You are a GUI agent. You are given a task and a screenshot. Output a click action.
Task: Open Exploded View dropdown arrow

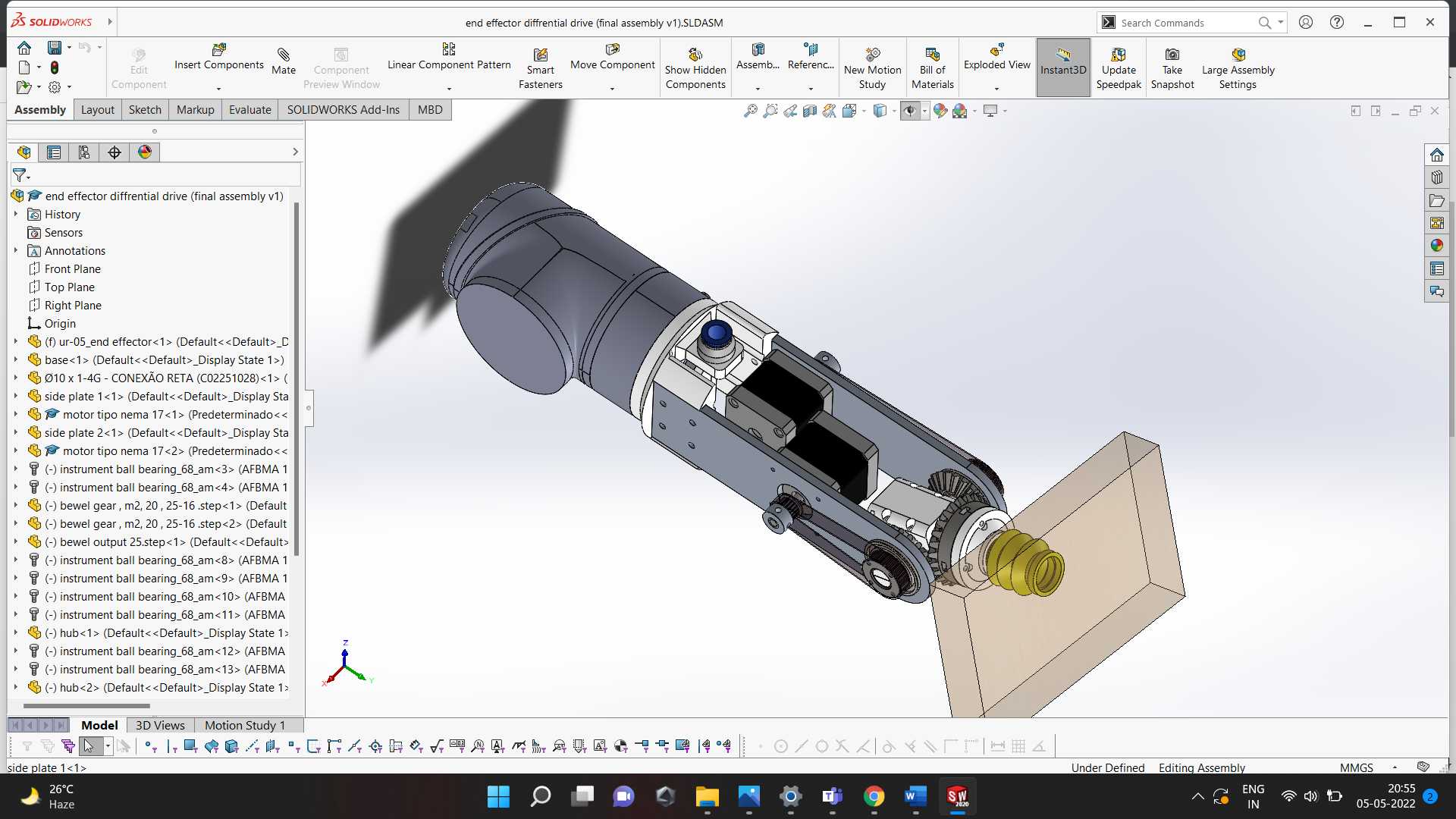click(996, 89)
